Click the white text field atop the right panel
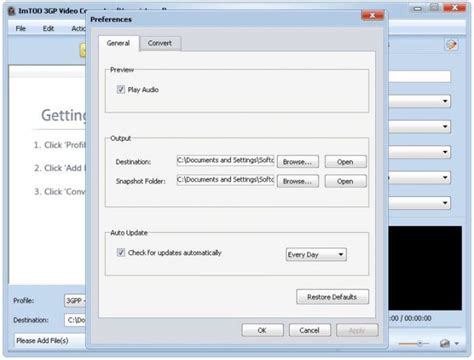The image size is (474, 360). tap(419, 77)
